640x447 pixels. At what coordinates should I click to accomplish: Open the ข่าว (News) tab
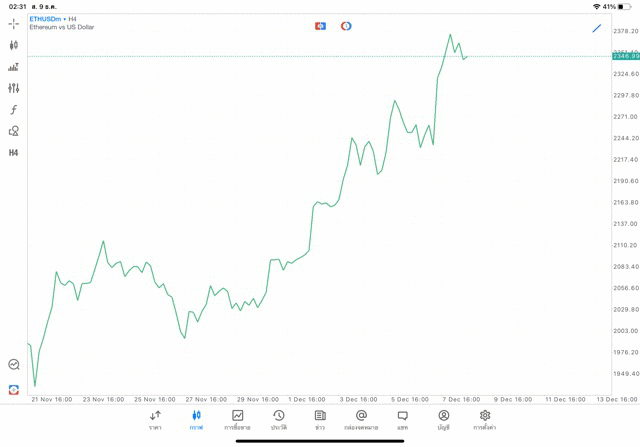320,420
